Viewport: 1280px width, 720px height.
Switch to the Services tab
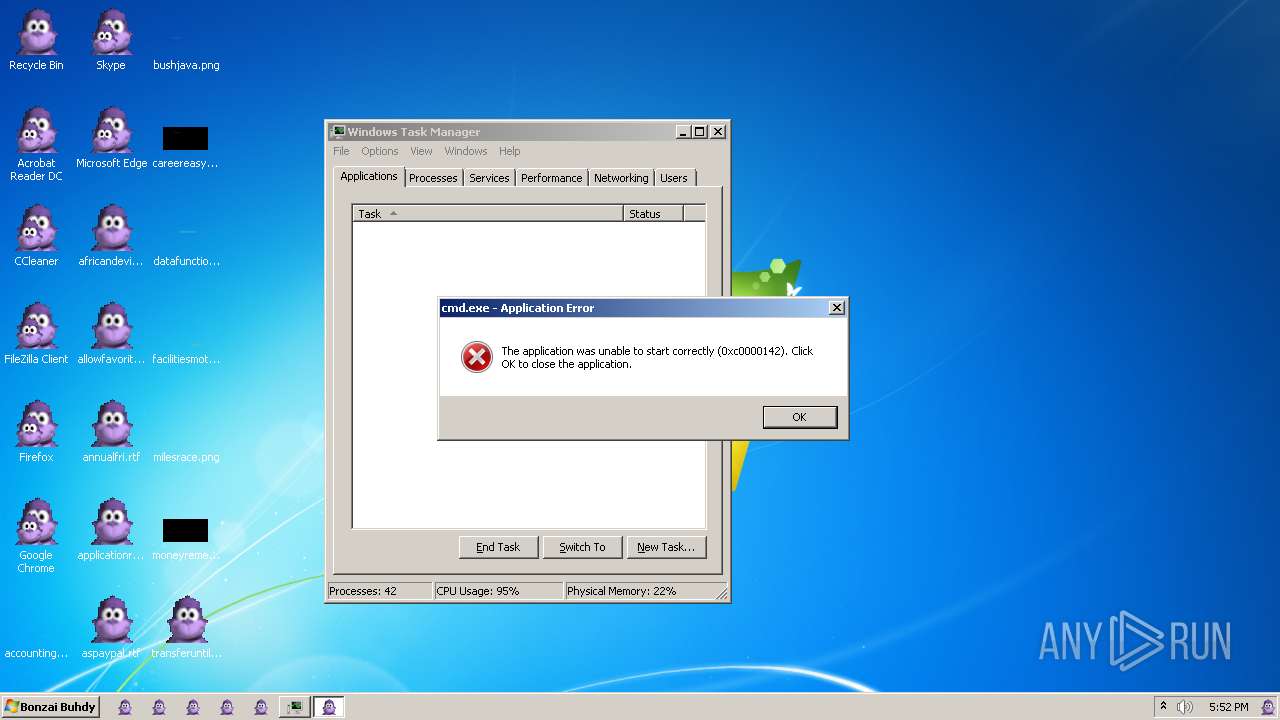point(489,178)
